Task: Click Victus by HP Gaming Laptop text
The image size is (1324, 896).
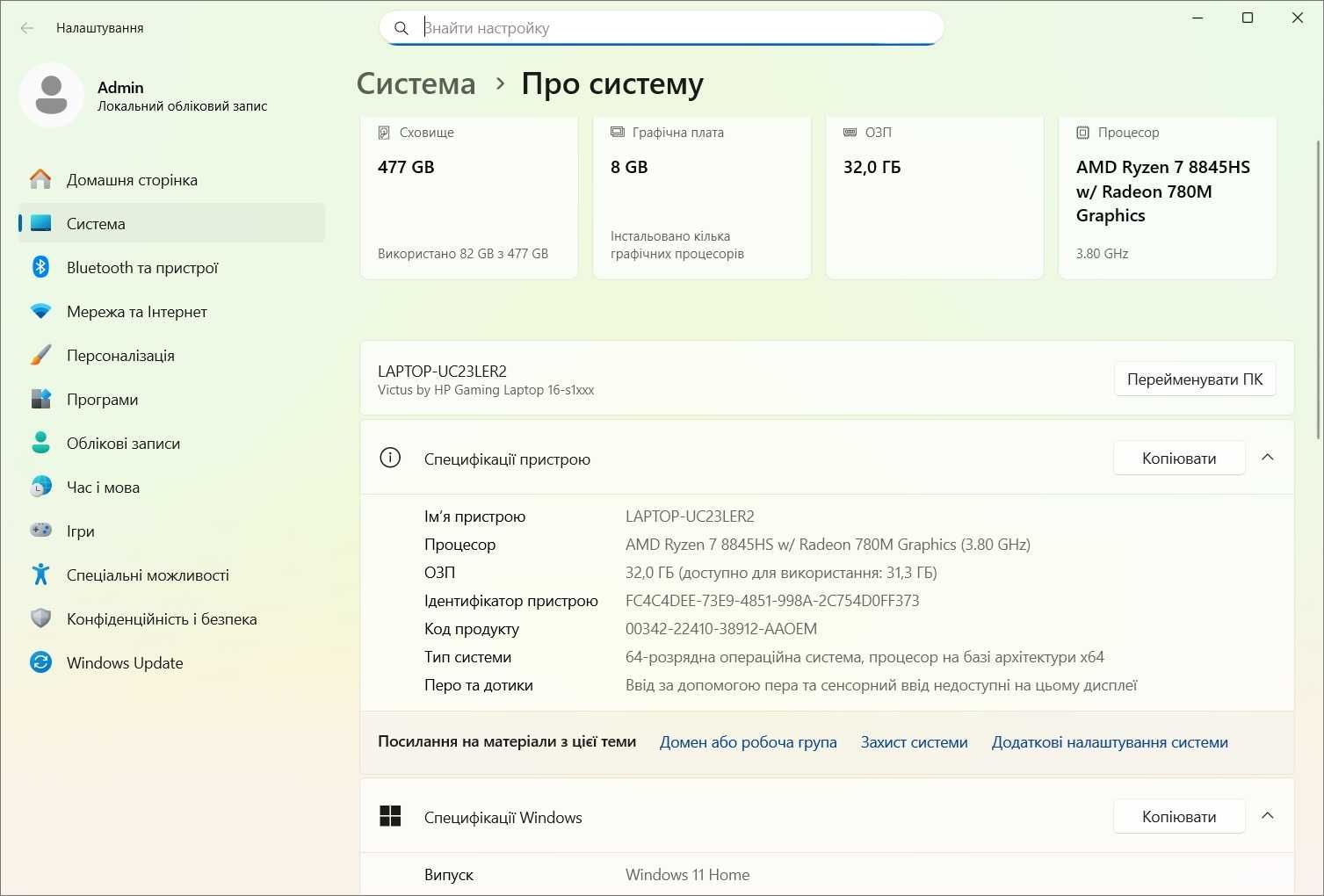Action: [x=486, y=390]
